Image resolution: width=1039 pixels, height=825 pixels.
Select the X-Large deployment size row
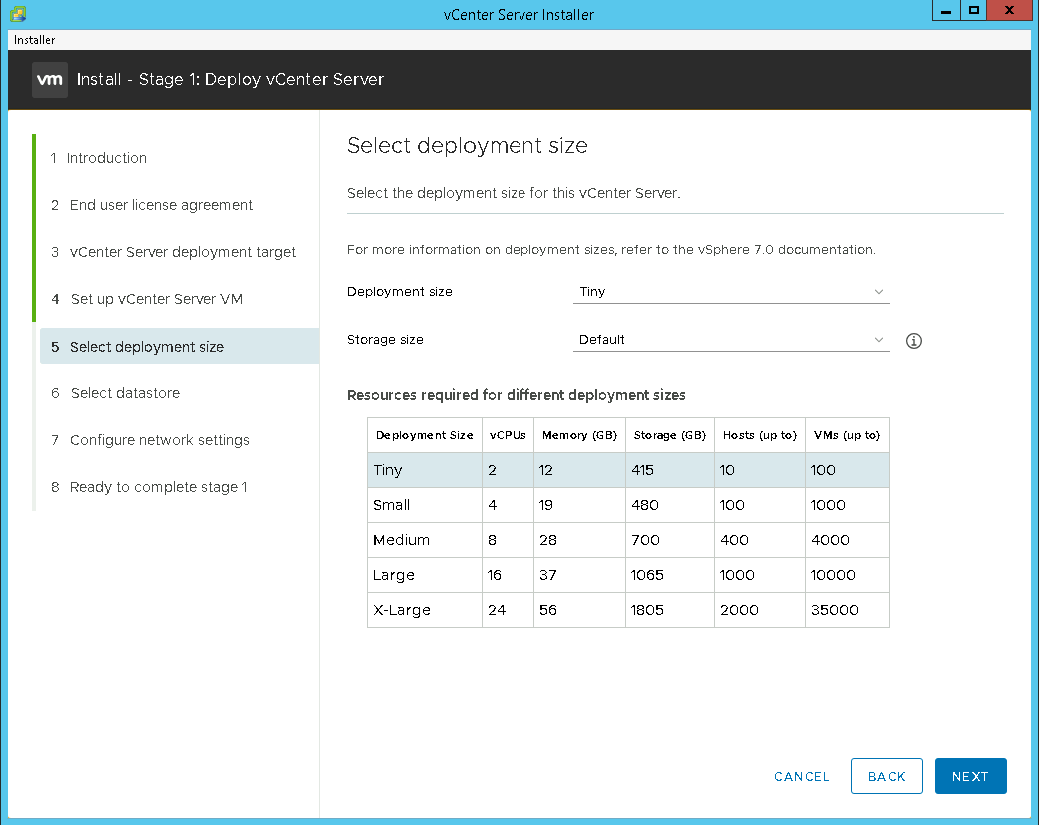[x=627, y=610]
